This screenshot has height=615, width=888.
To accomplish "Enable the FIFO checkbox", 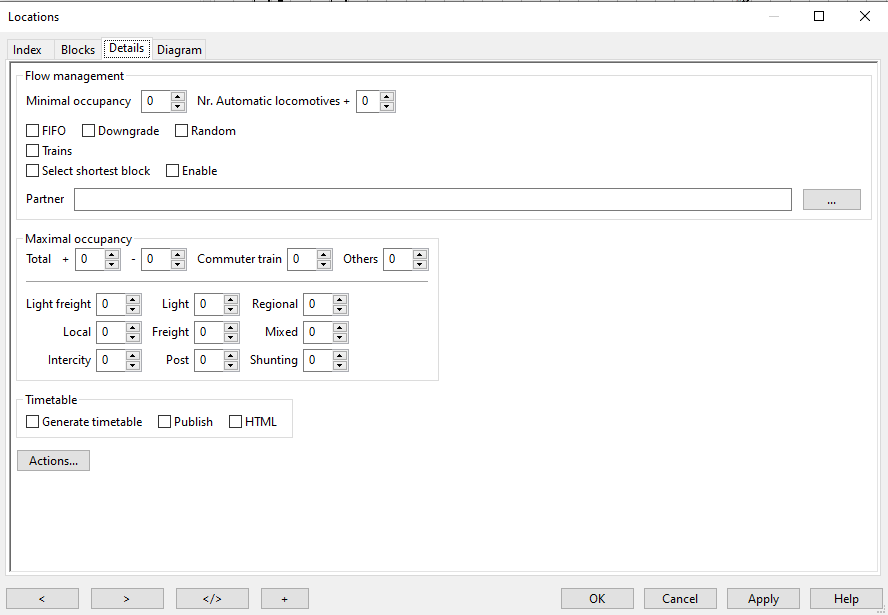I will click(x=33, y=131).
